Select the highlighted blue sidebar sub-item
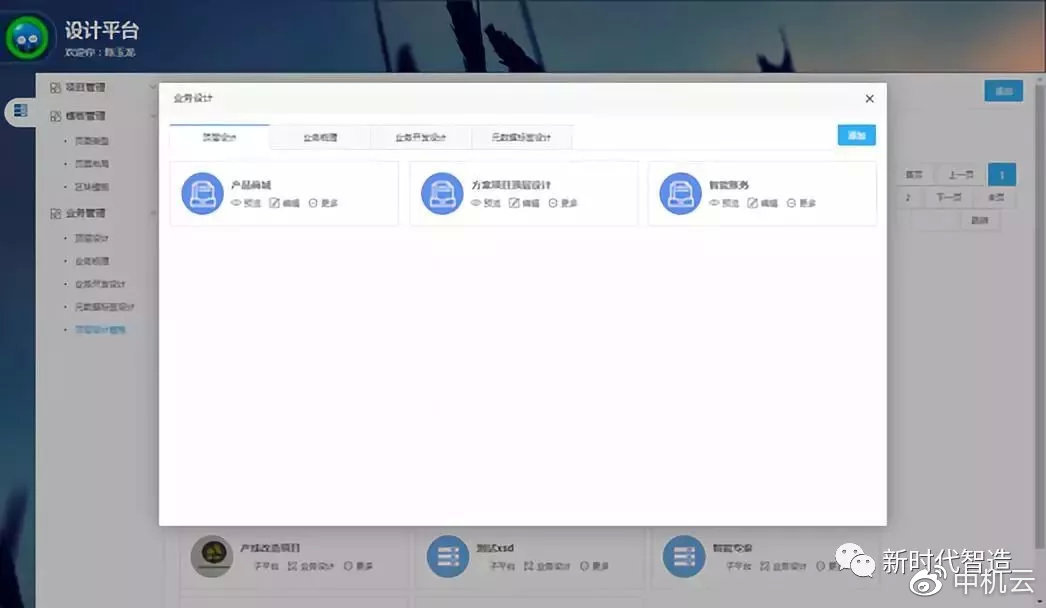 tap(100, 330)
